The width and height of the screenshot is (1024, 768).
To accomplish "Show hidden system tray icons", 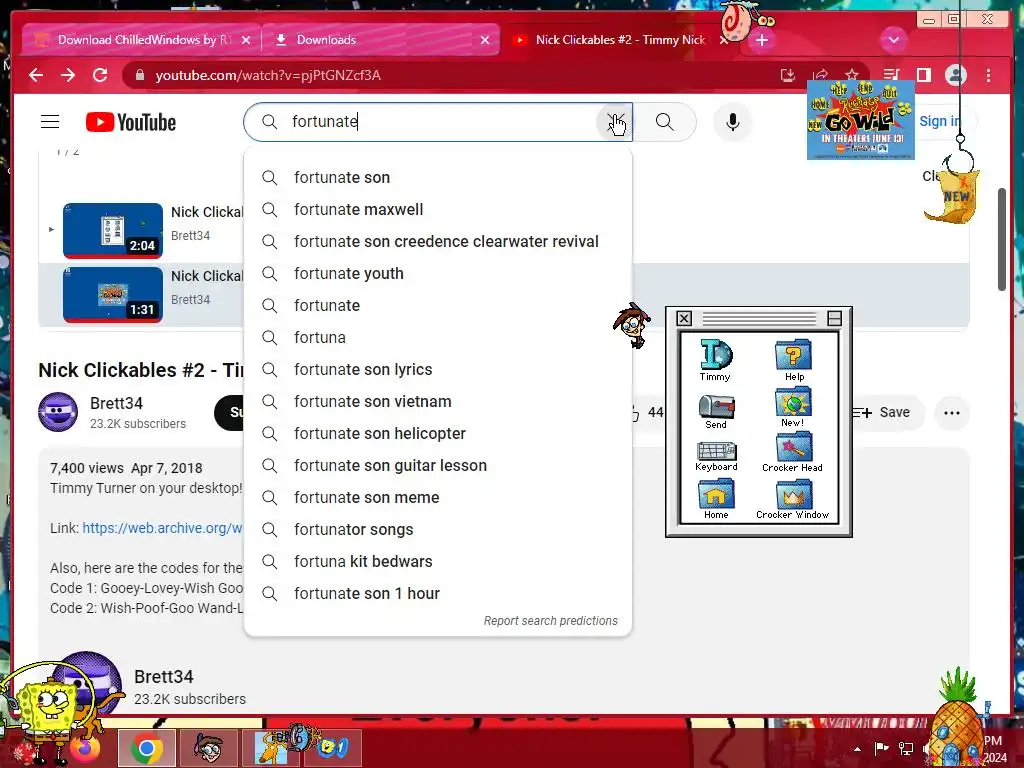I will [857, 749].
